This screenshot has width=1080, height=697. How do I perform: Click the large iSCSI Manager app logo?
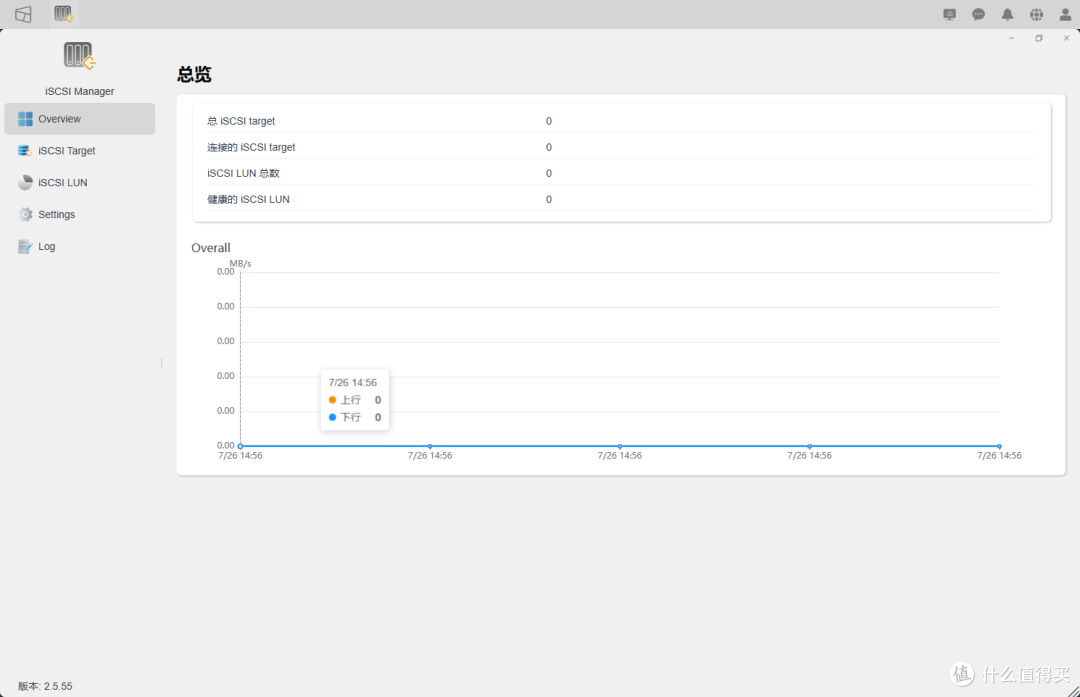pos(79,56)
